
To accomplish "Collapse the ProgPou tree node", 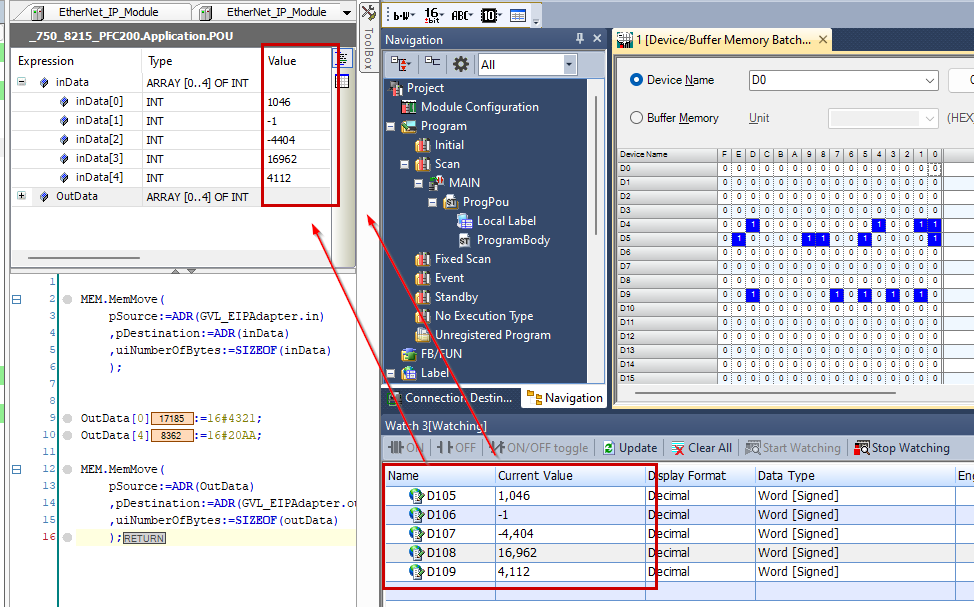I will point(432,203).
